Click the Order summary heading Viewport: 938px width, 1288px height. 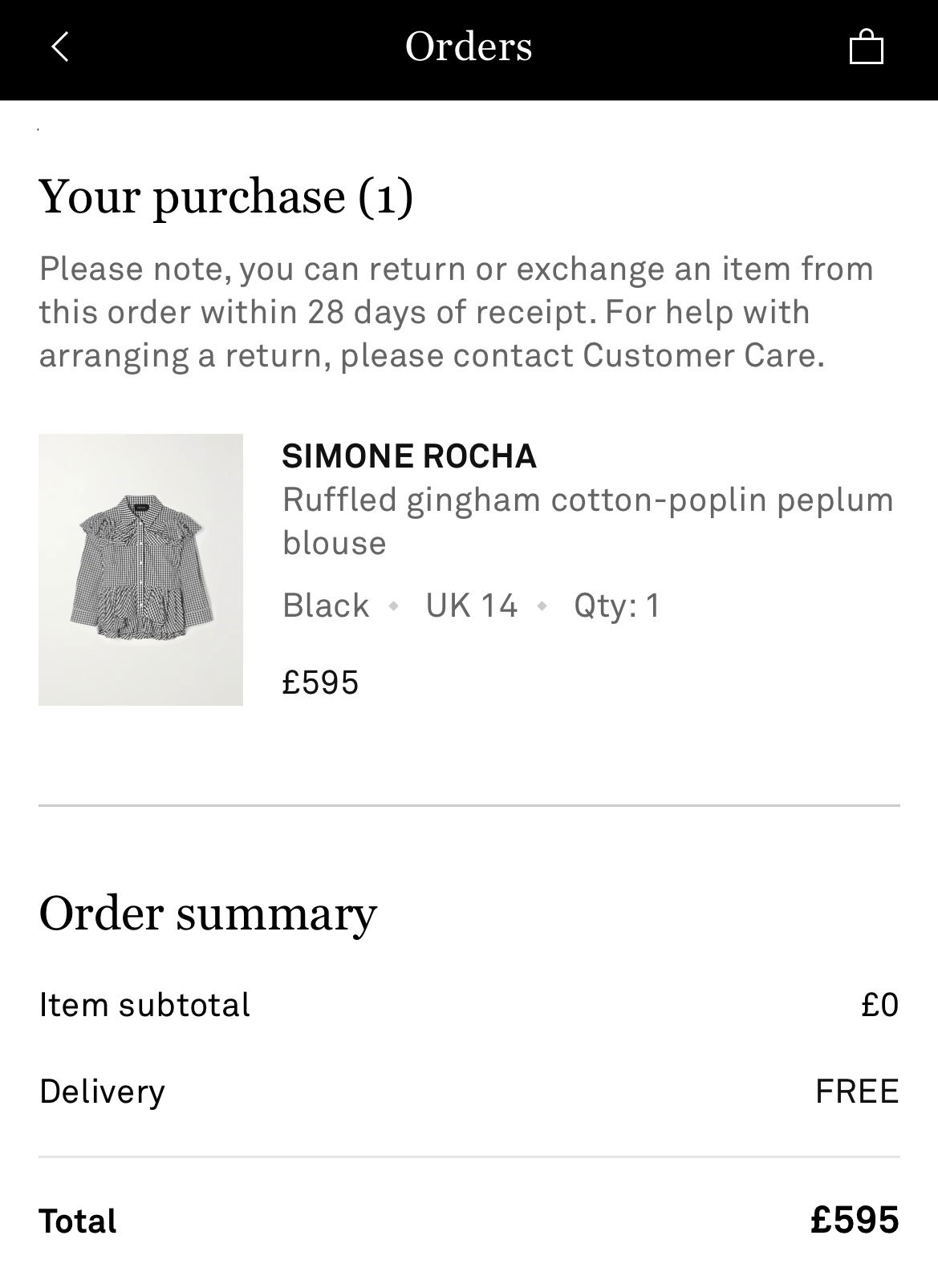(x=208, y=913)
